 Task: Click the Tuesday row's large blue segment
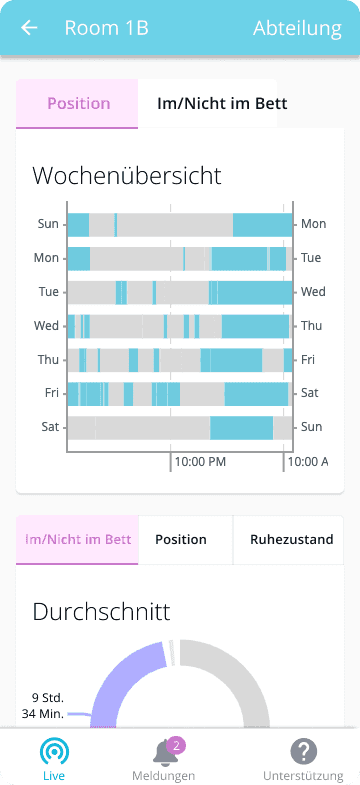point(255,293)
